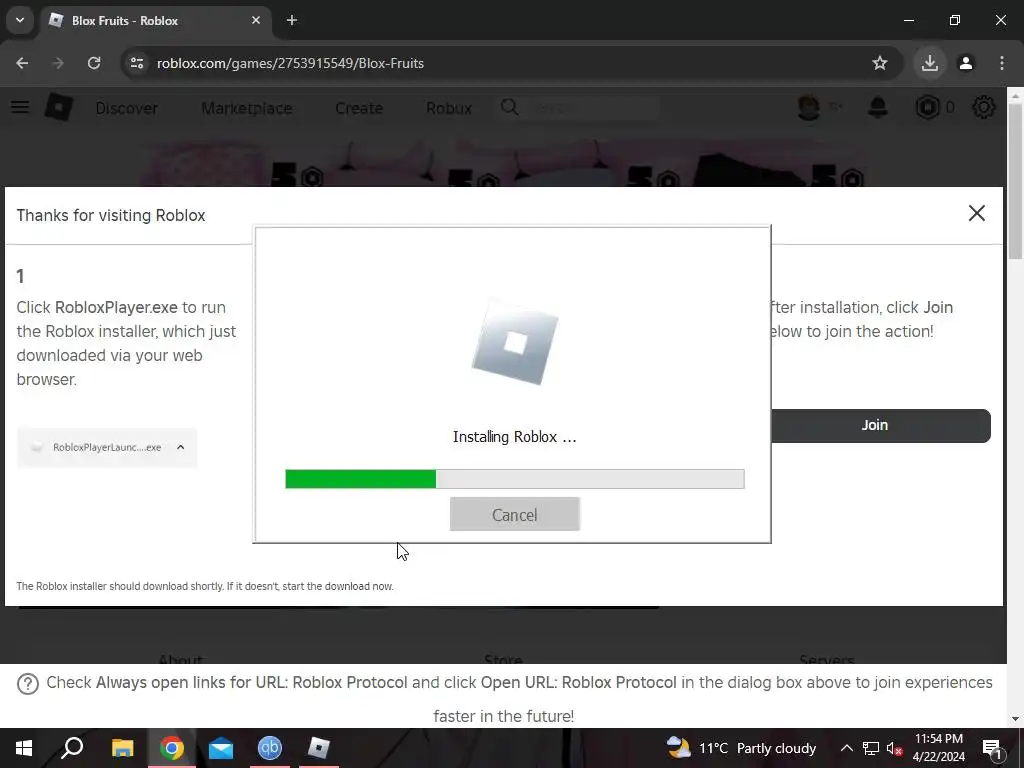Open the Discover menu item

pyautogui.click(x=127, y=108)
